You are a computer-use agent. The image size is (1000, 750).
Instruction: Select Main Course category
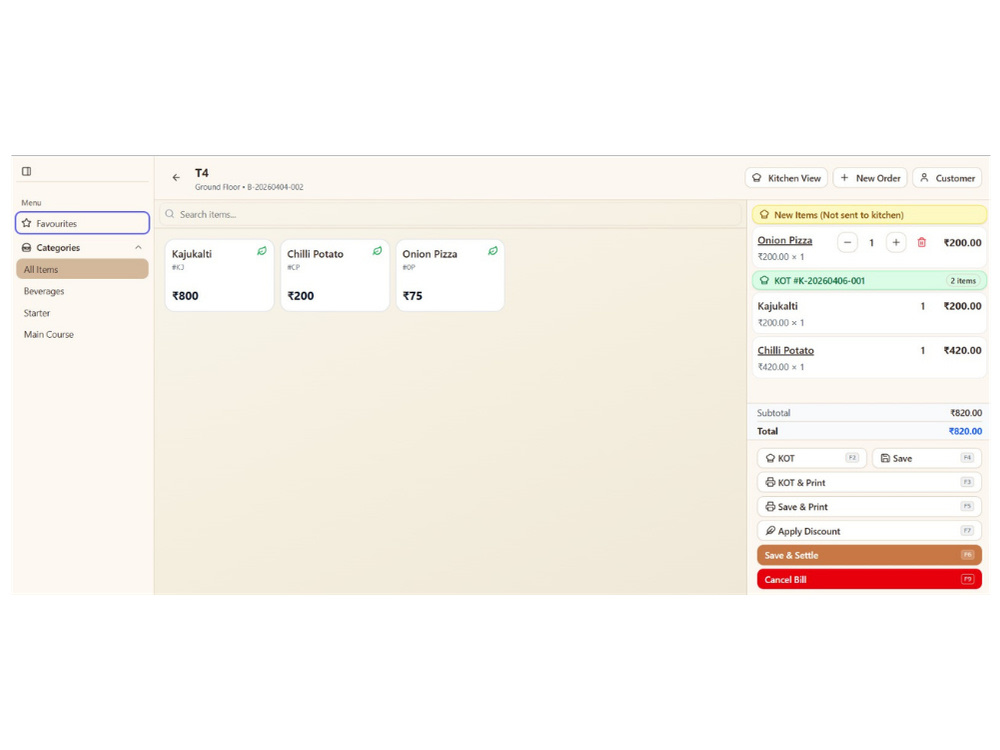tap(48, 334)
